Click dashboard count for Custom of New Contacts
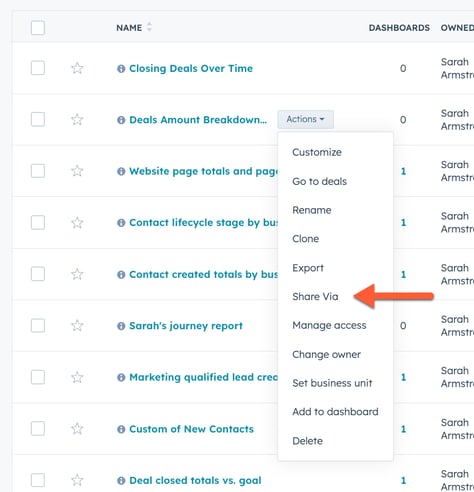Image resolution: width=474 pixels, height=492 pixels. 403,429
